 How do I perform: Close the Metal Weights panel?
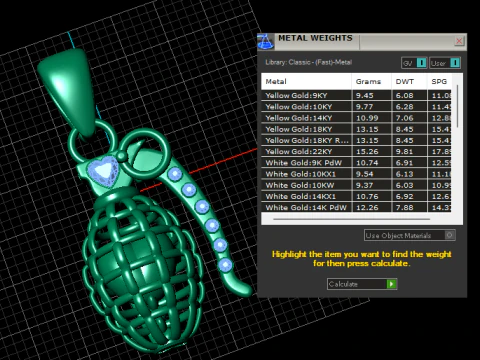(459, 41)
